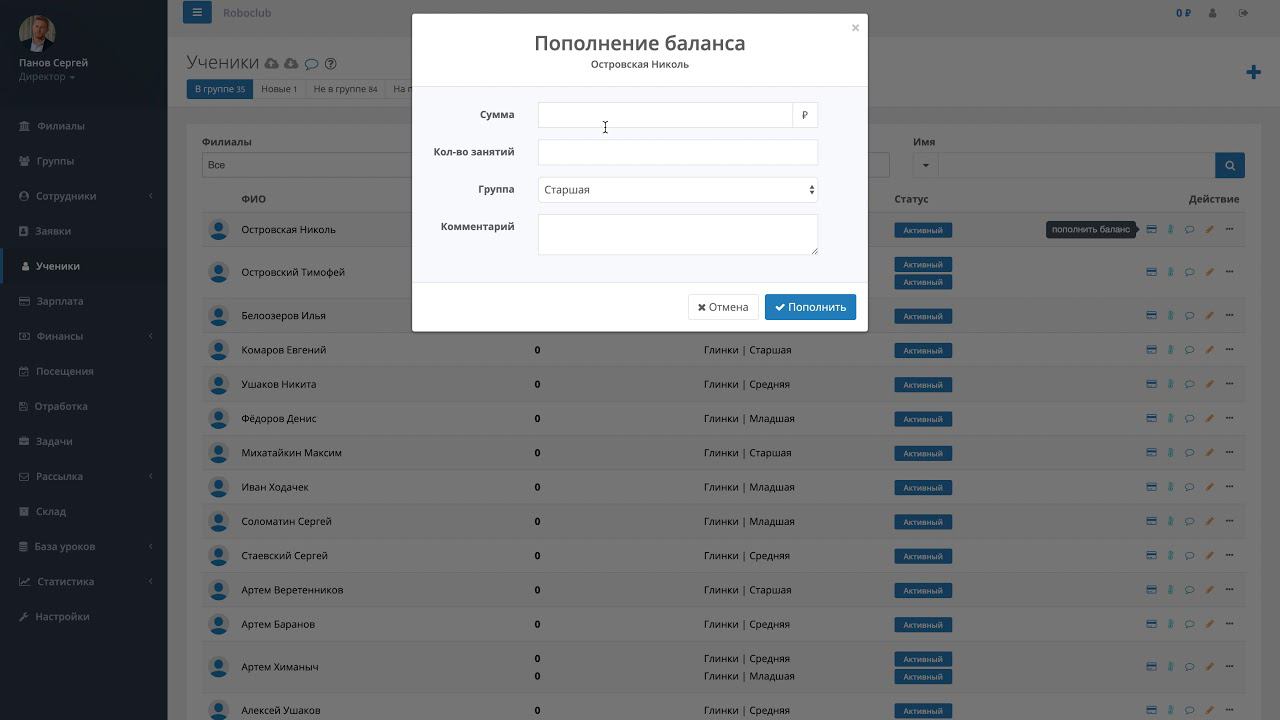Focus the Комментарий text area
Screen dimensions: 1280x720
point(678,234)
